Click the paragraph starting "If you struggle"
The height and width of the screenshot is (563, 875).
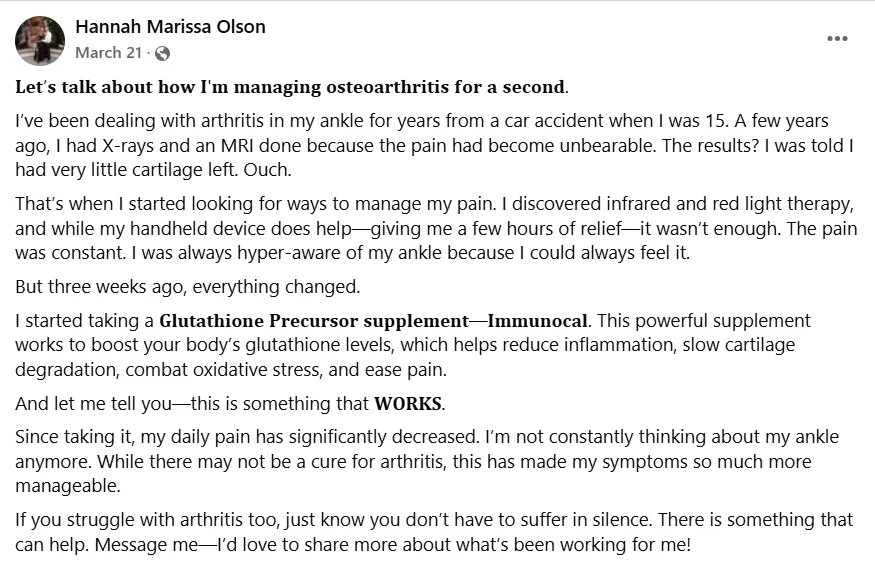(x=430, y=532)
